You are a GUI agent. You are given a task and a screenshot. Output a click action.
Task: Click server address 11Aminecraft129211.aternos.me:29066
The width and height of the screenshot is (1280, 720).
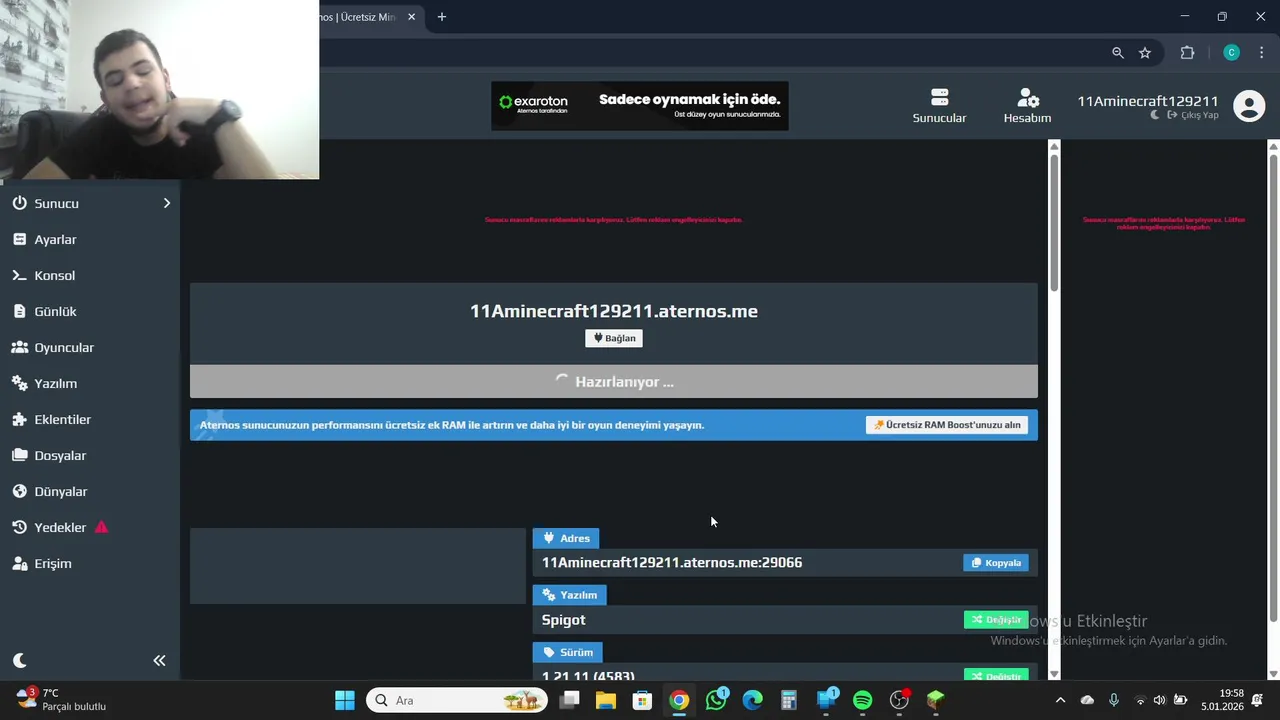tap(672, 563)
